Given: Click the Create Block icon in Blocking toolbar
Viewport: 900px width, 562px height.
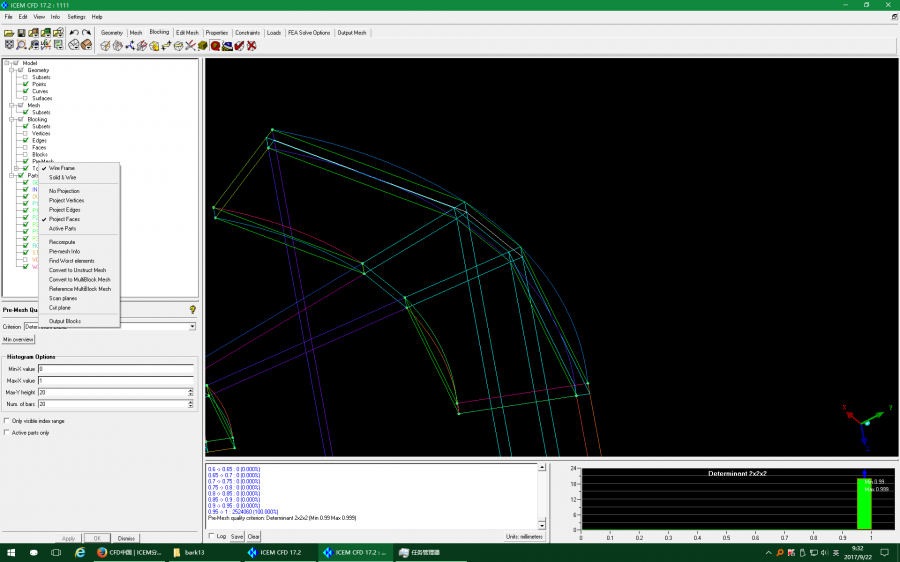Looking at the screenshot, I should (x=106, y=46).
